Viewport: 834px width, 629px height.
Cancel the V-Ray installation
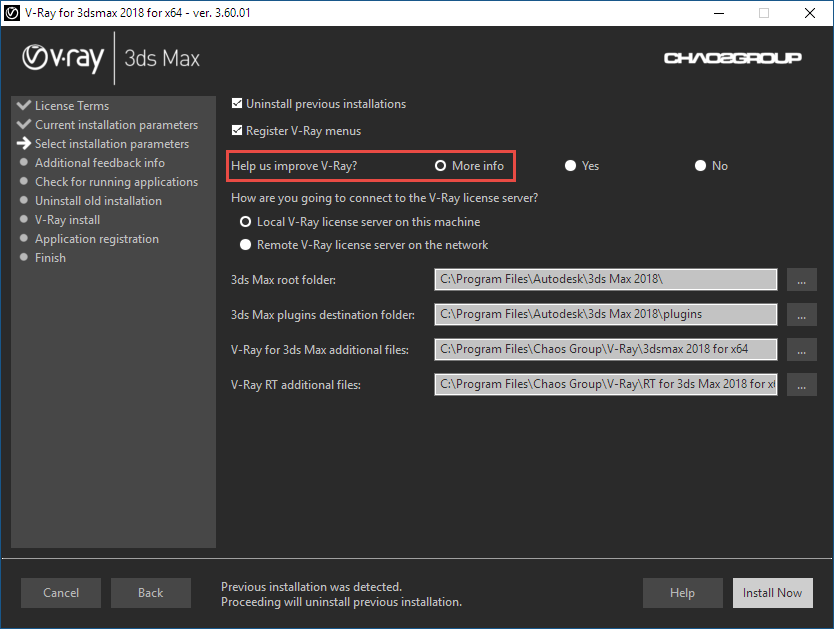click(x=61, y=593)
